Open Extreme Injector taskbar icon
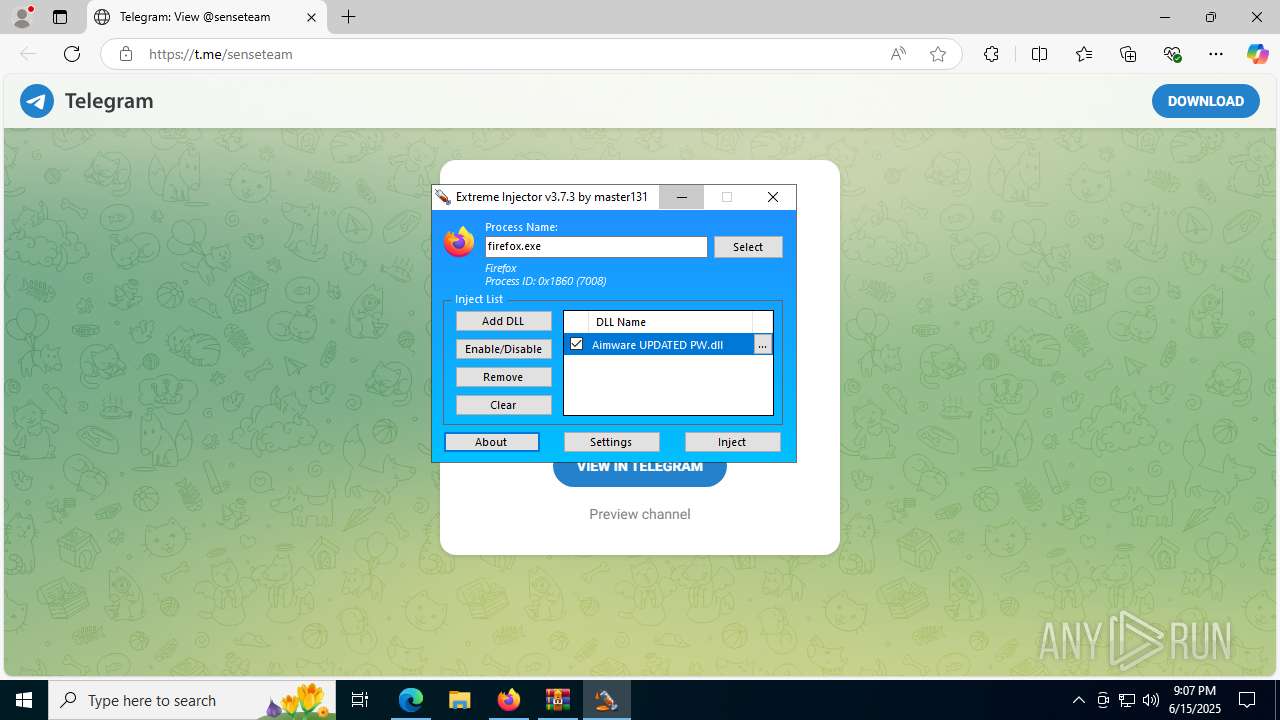1280x720 pixels. click(x=606, y=700)
